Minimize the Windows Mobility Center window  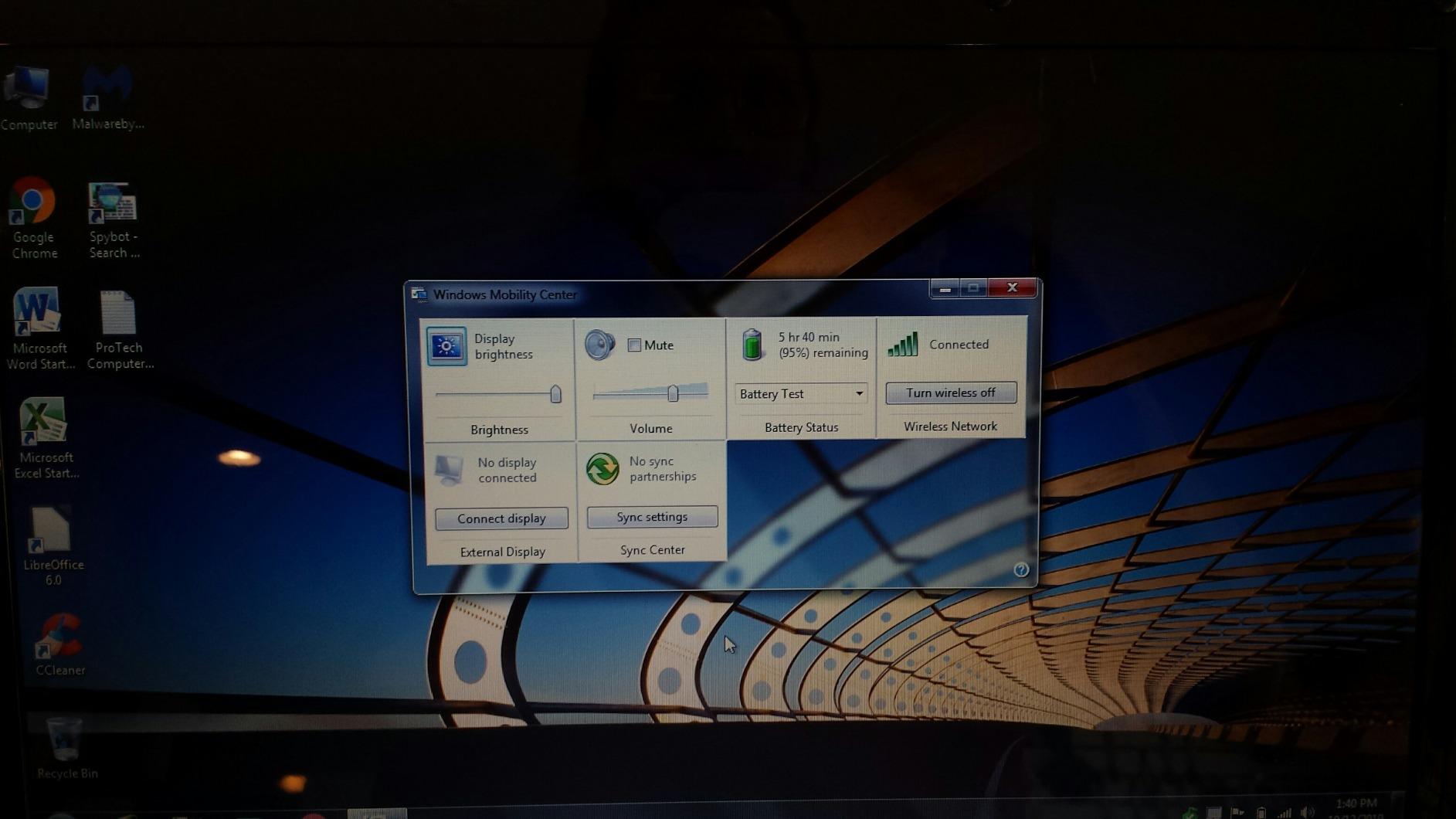point(944,288)
